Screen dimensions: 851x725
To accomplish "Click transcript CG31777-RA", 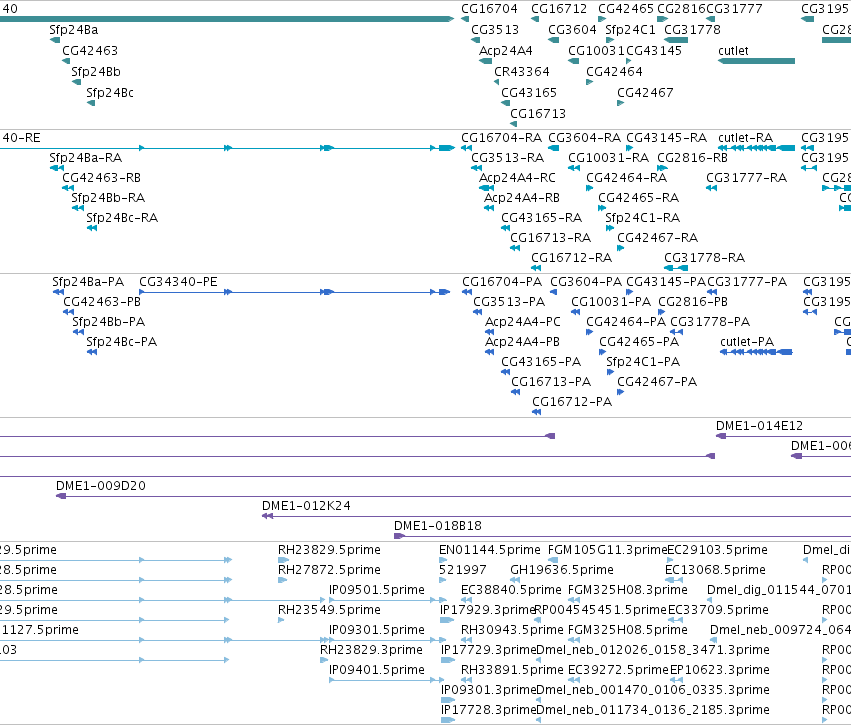I will [x=746, y=178].
